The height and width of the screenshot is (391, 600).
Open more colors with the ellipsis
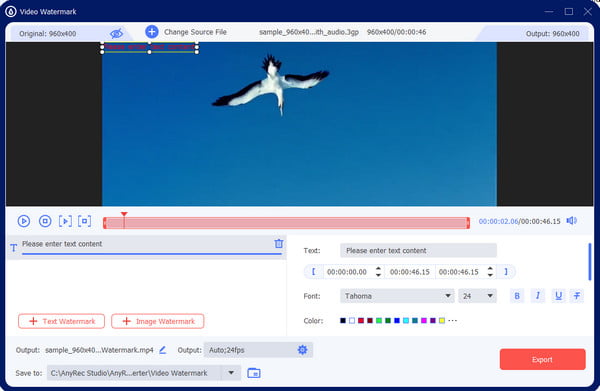coord(452,321)
